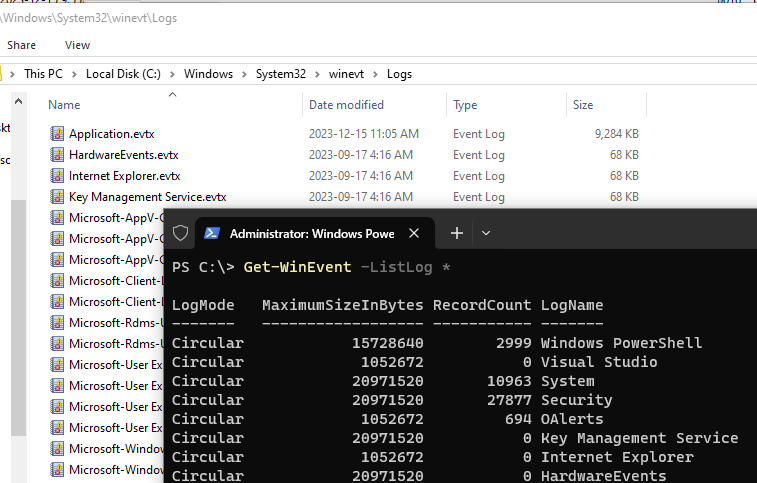This screenshot has height=483, width=757.
Task: Expand chevron after Windows breadcrumb
Action: 244,74
